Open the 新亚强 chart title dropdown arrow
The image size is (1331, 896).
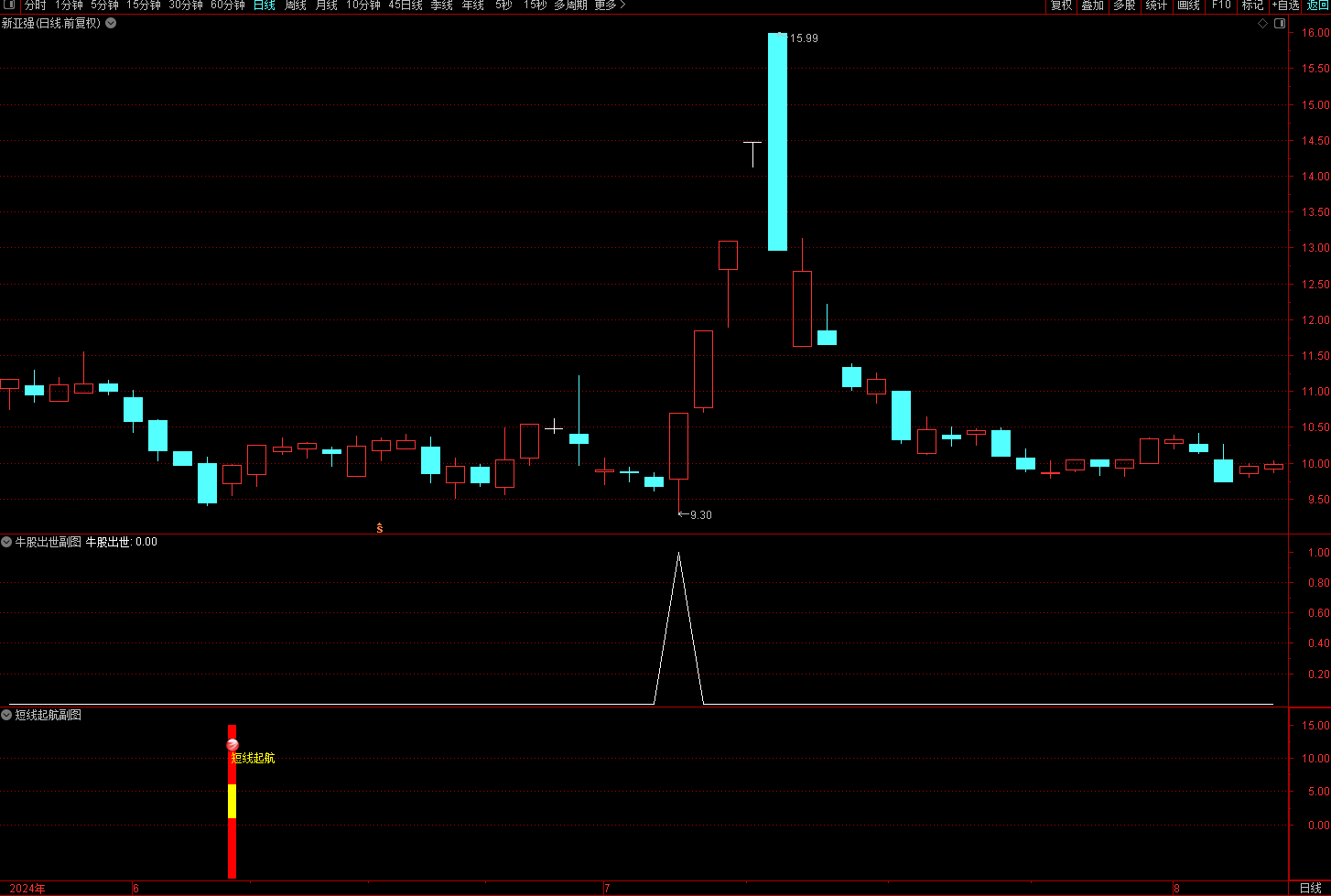coord(111,23)
